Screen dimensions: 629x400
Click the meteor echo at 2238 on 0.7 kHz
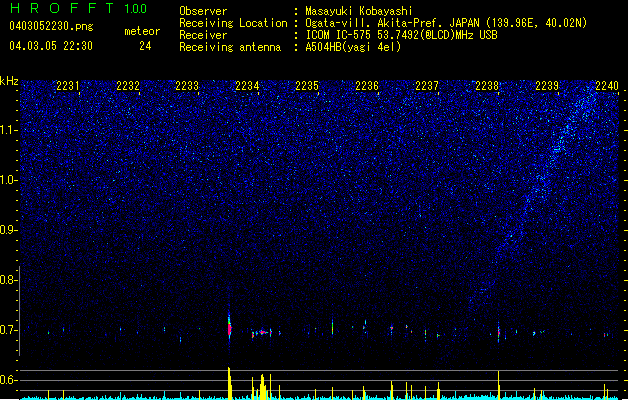coord(499,332)
